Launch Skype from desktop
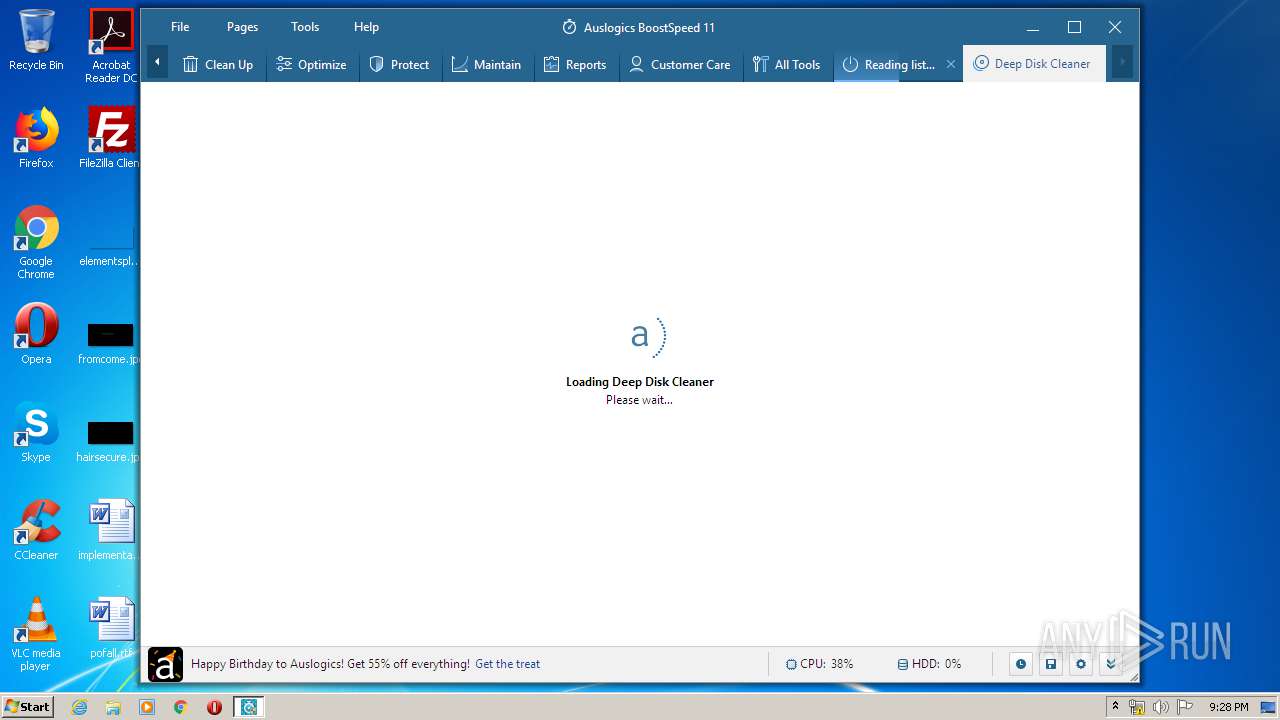Viewport: 1280px width, 720px height. 36,433
